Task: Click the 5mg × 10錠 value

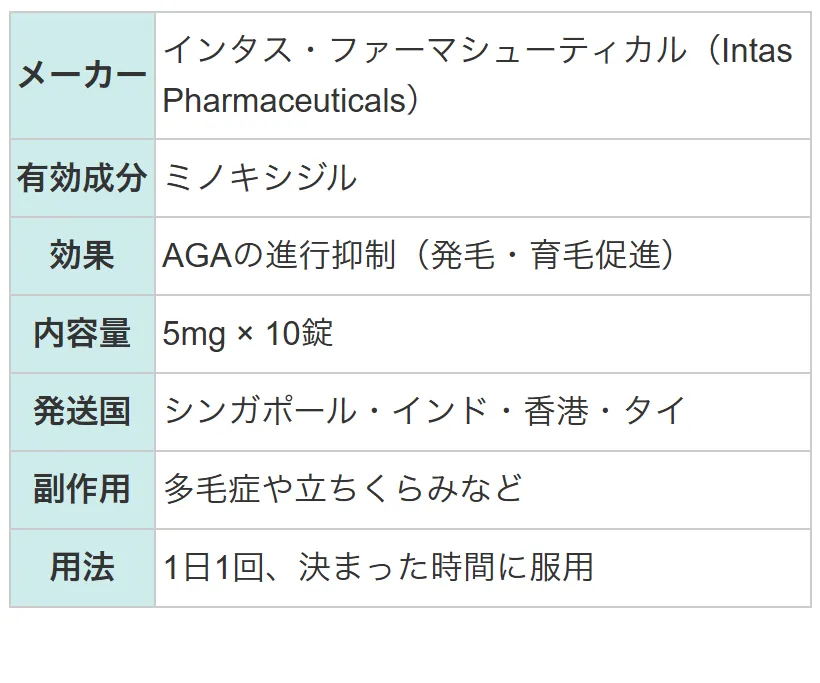Action: click(x=247, y=333)
